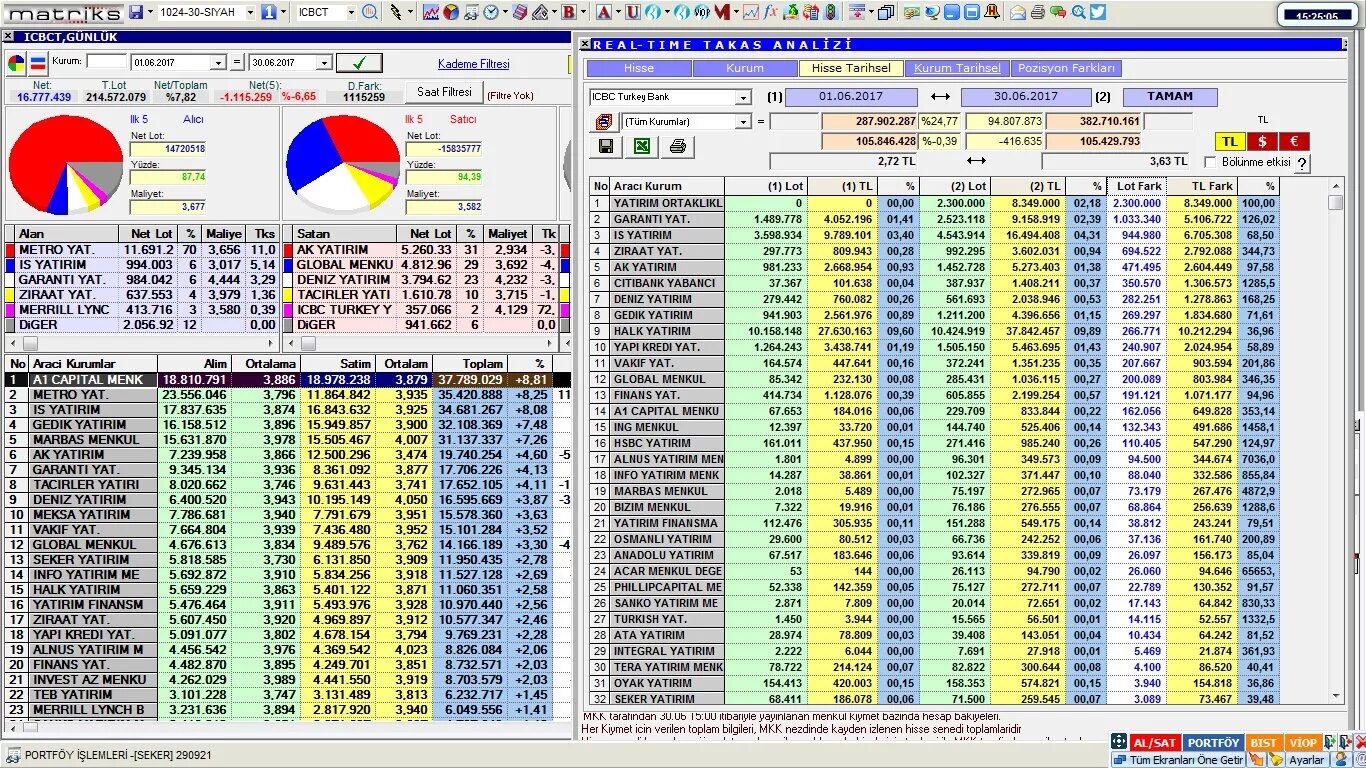Click the clock icon in main toolbar
Screen dimensions: 1366x768
pos(491,12)
